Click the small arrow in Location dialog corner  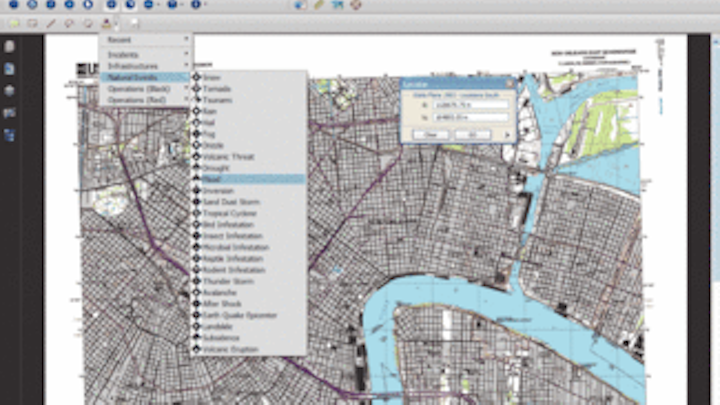tap(507, 135)
